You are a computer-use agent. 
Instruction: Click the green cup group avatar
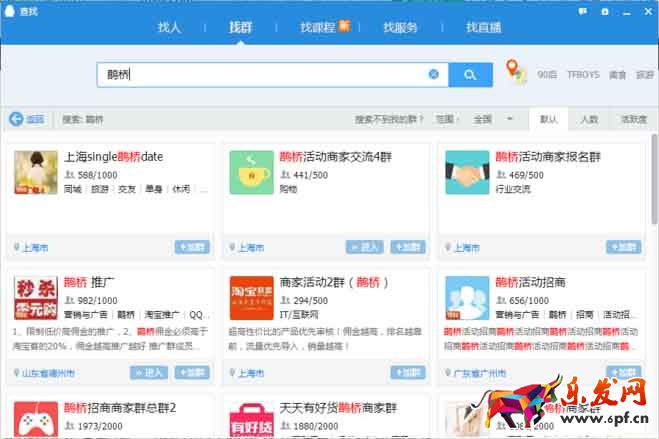pyautogui.click(x=251, y=172)
